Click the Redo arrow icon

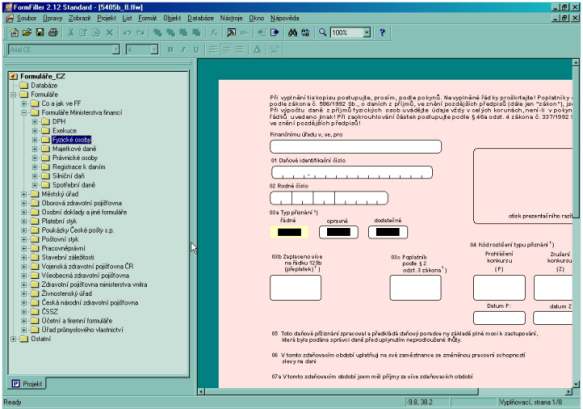click(x=140, y=33)
